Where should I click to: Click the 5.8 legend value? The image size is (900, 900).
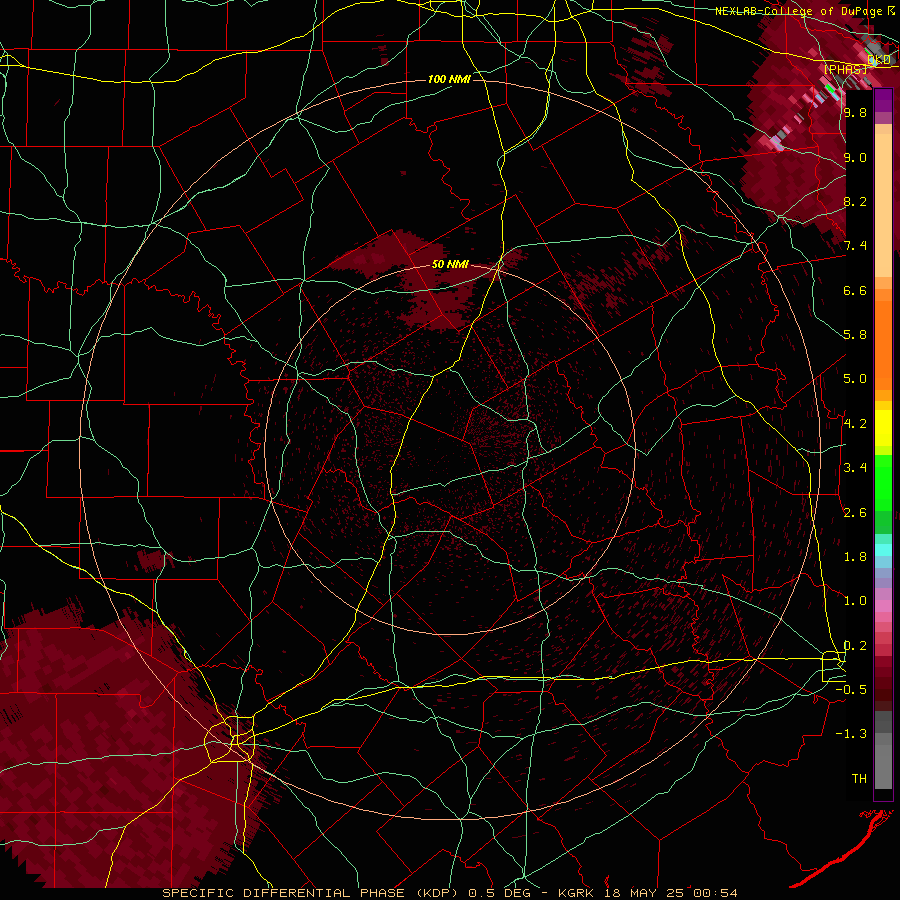tap(855, 335)
